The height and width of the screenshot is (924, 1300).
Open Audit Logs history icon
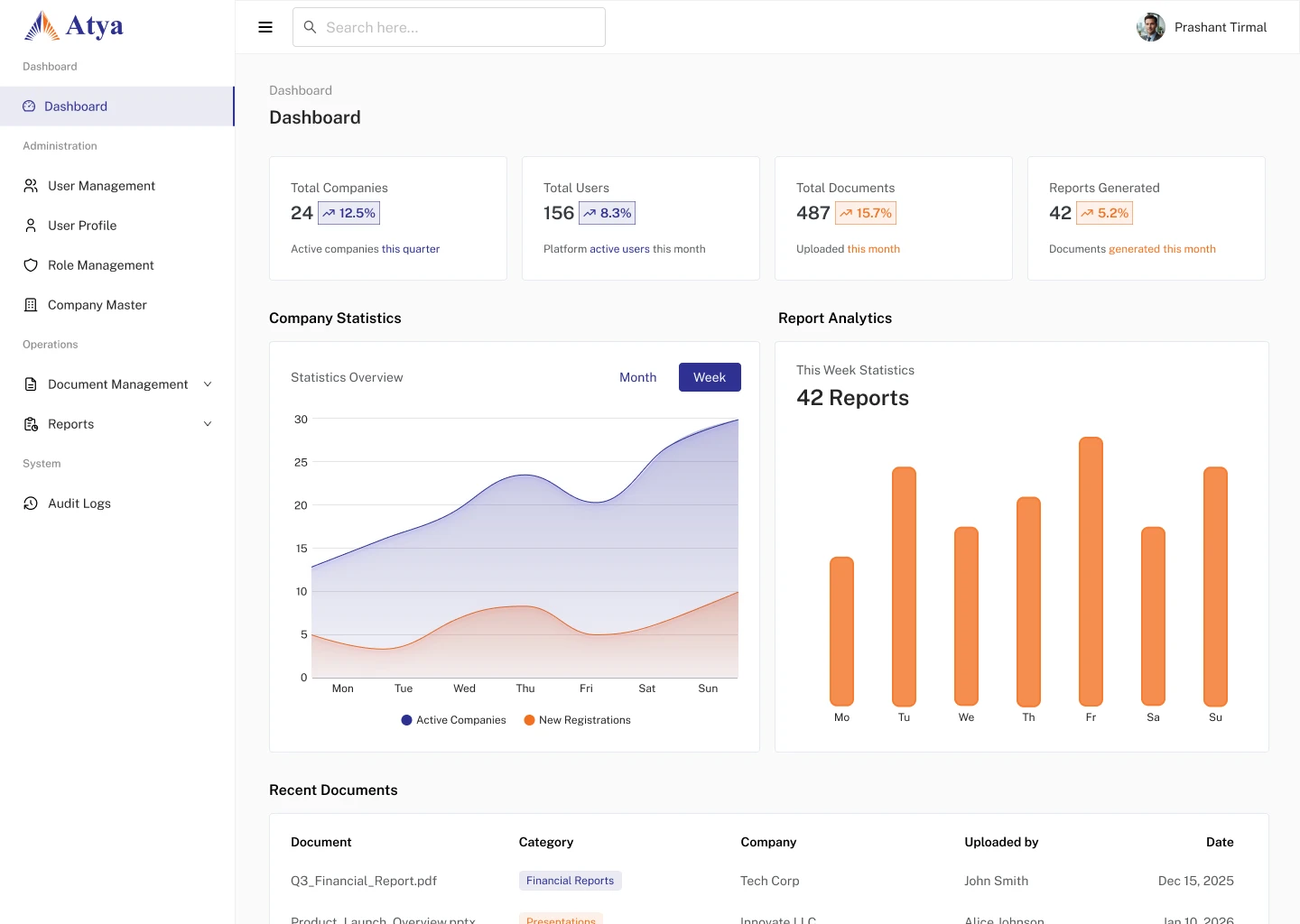pyautogui.click(x=31, y=504)
